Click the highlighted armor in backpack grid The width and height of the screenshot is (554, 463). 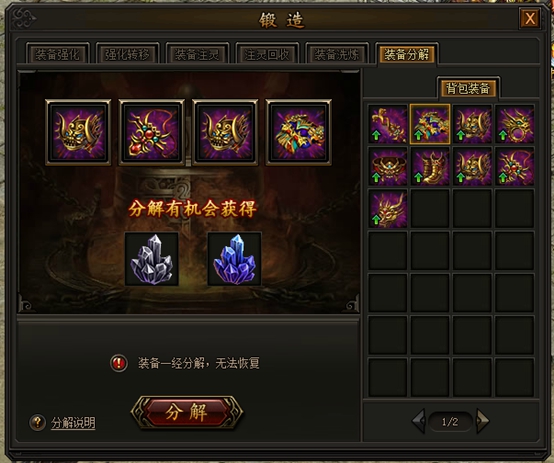click(430, 124)
